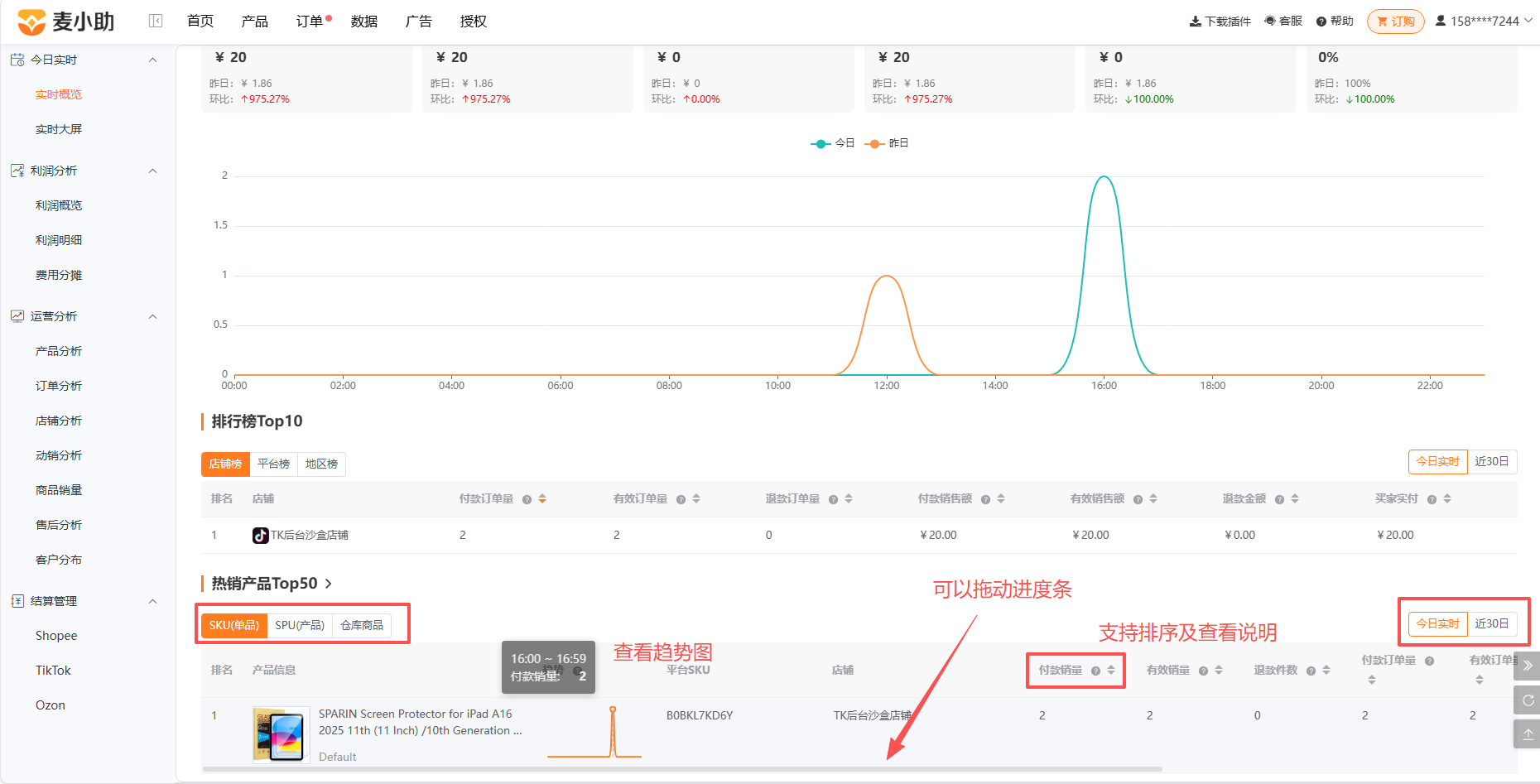Click help icon beside 付款订单量 in store ranking
The image size is (1540, 784).
pos(527,499)
